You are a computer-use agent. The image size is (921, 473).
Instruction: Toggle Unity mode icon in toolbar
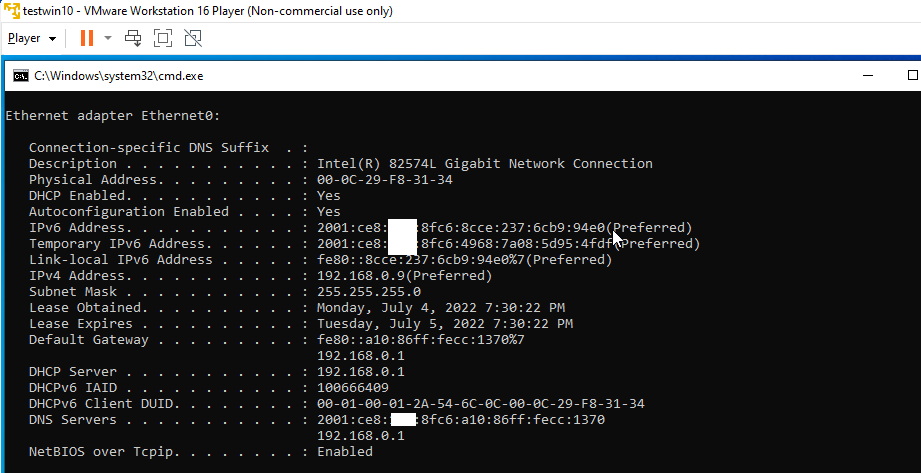tap(193, 39)
